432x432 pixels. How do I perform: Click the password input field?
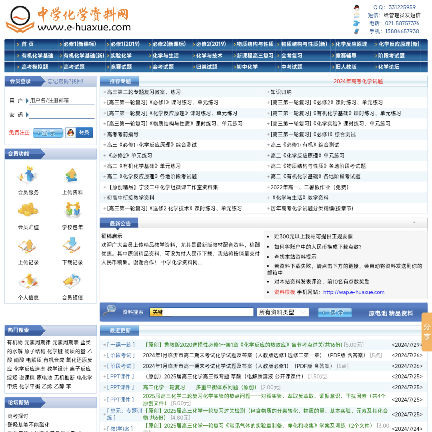coord(62,115)
